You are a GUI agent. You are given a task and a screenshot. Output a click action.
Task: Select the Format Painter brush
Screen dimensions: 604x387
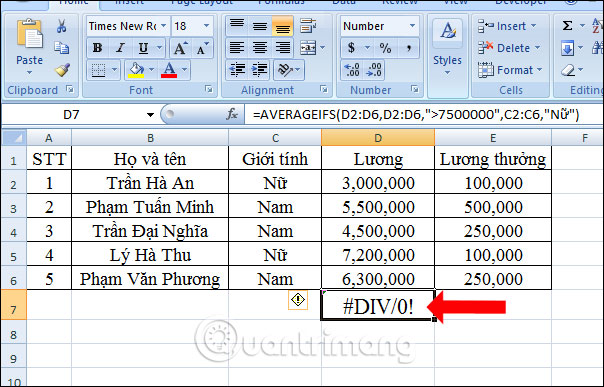[x=62, y=70]
